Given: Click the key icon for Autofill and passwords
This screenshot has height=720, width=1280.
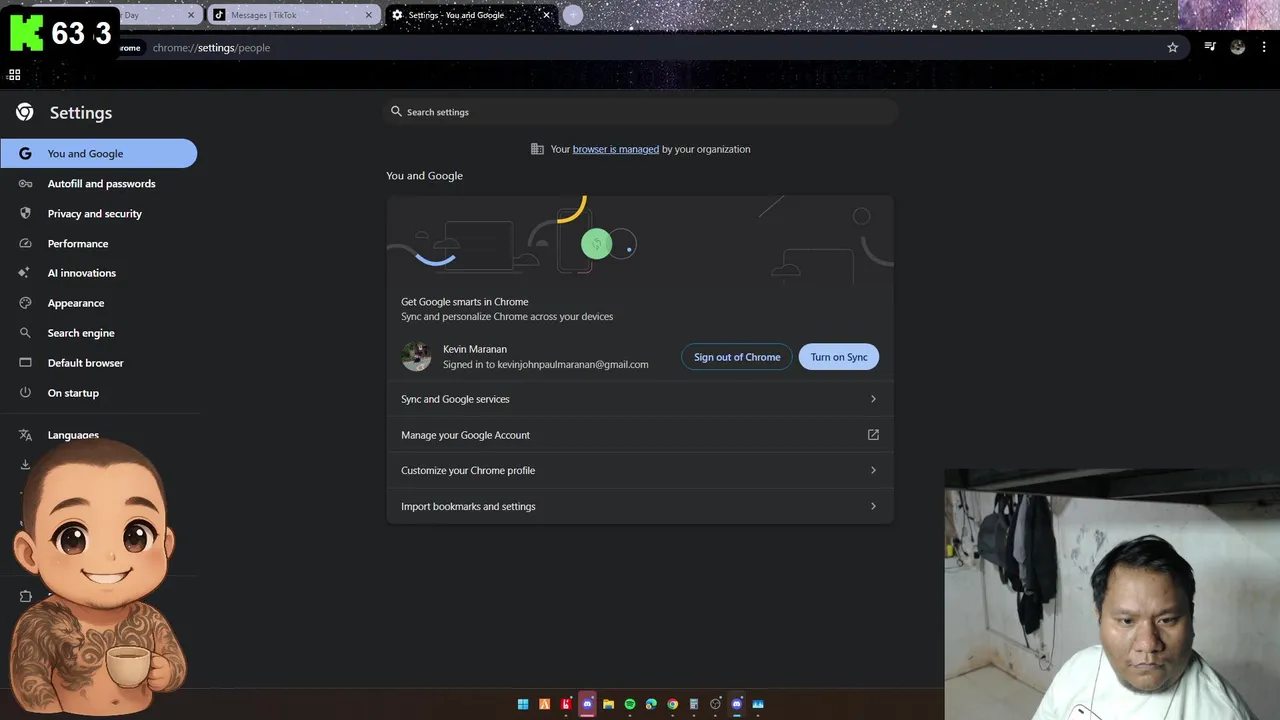Looking at the screenshot, I should [25, 183].
